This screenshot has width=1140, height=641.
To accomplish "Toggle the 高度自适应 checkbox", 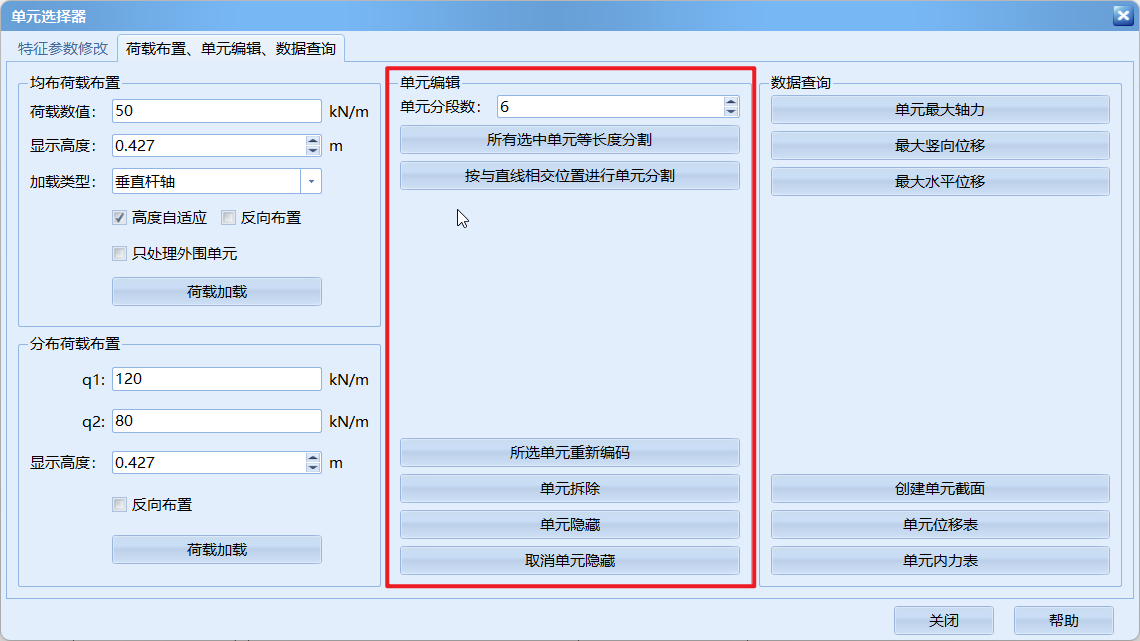I will 120,217.
